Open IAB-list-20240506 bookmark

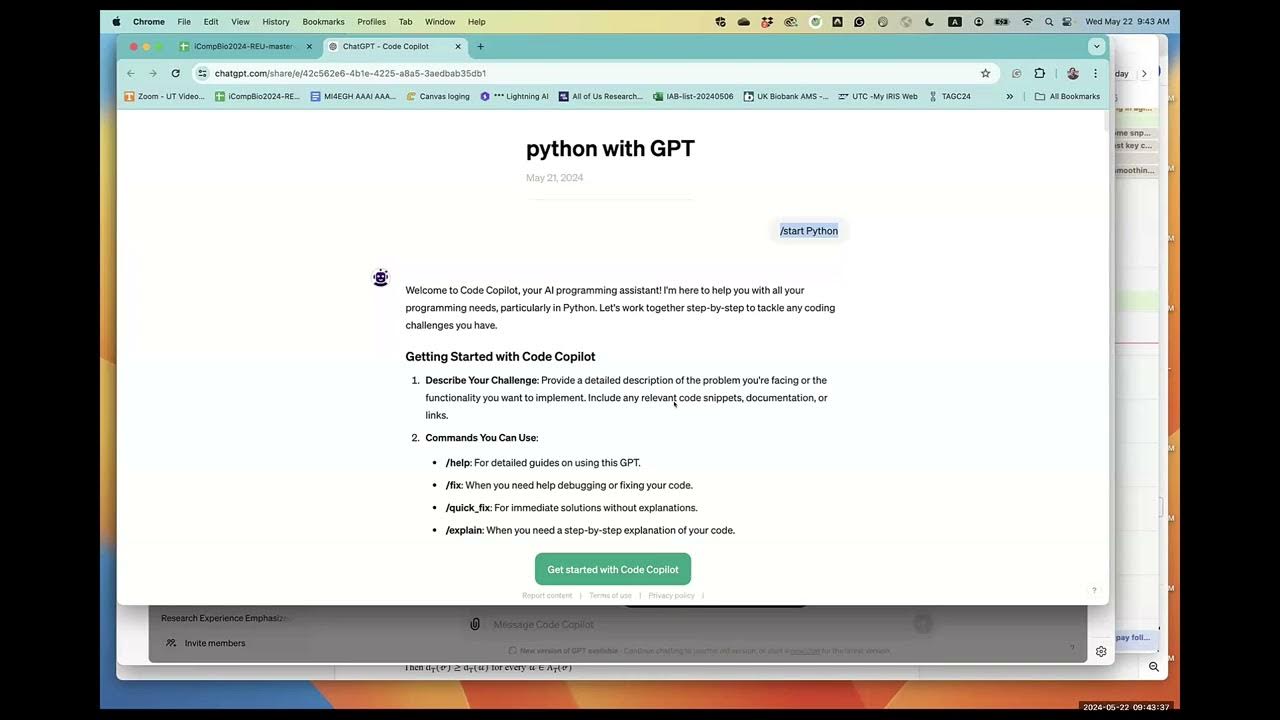pyautogui.click(x=693, y=97)
